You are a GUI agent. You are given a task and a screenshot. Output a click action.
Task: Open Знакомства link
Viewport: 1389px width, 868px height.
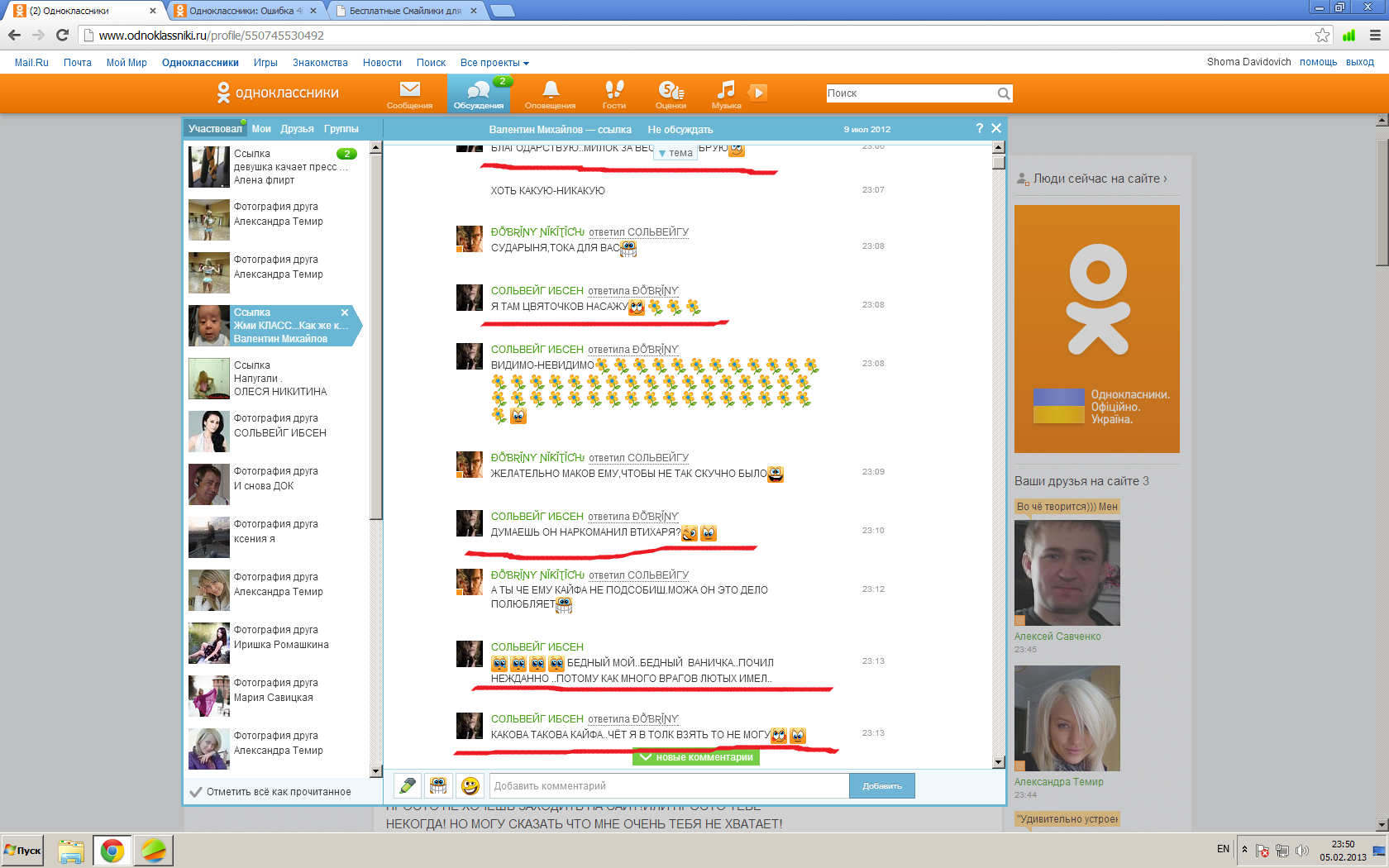pyautogui.click(x=320, y=63)
